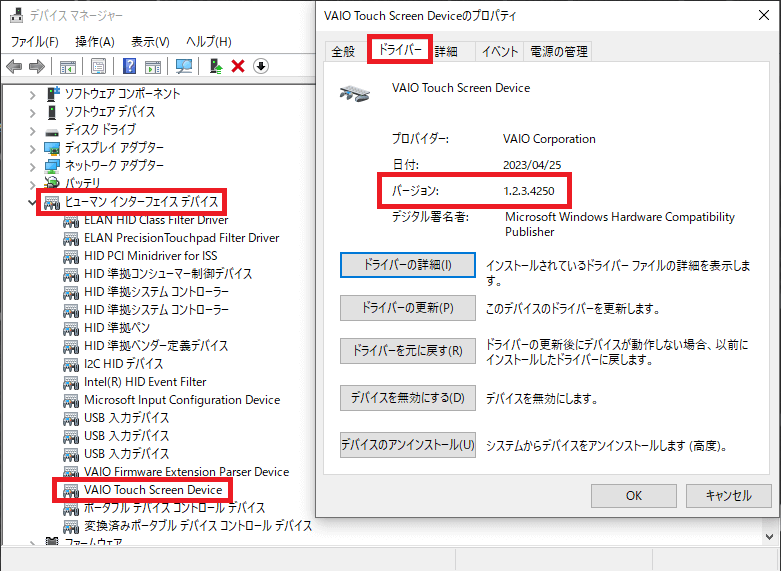Collapse the ヒューマン インターフェイス デバイス node
Screen dimensions: 781x571
tap(32, 202)
